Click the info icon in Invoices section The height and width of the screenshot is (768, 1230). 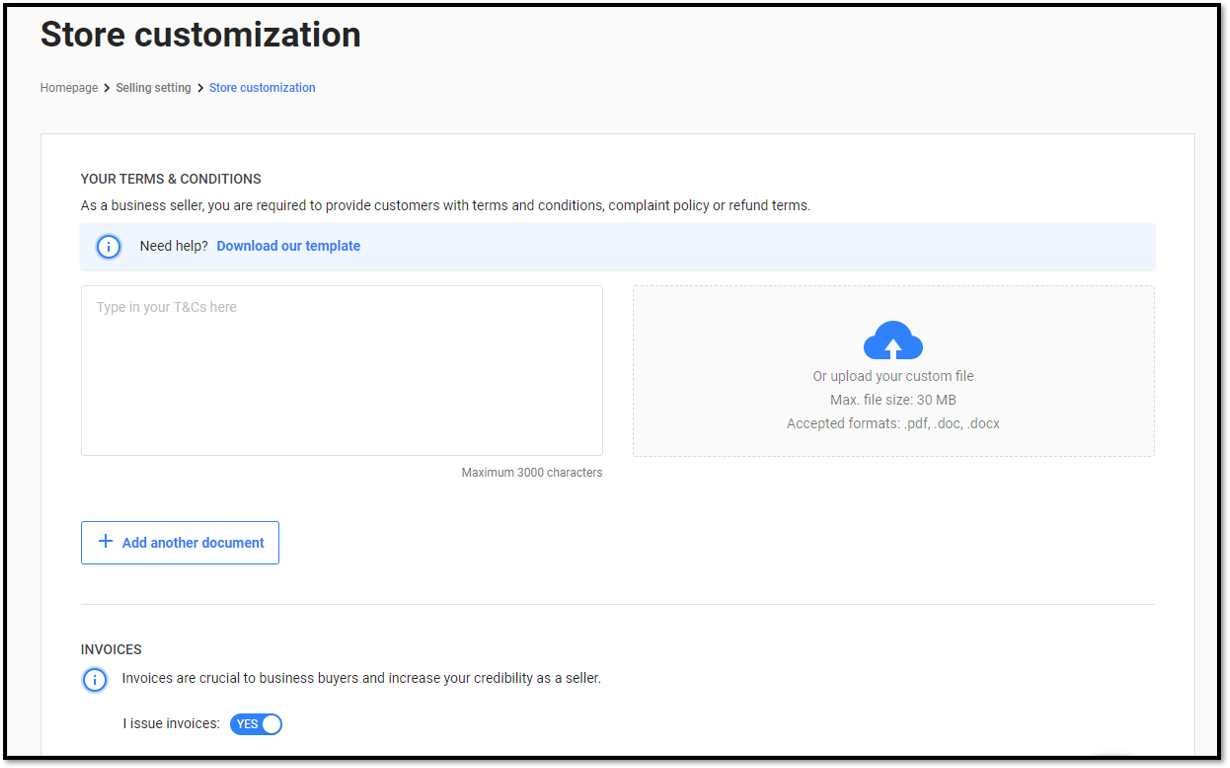94,680
